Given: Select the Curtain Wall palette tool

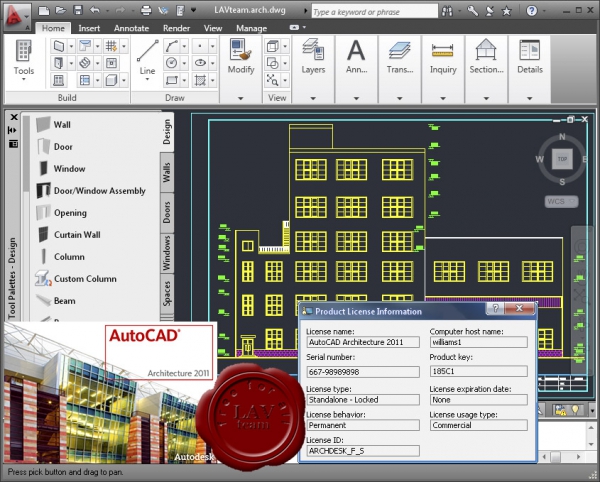Looking at the screenshot, I should (69, 234).
